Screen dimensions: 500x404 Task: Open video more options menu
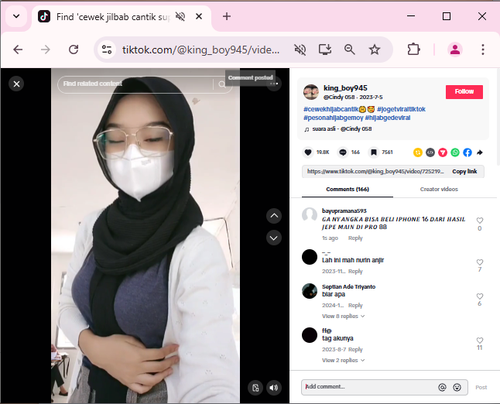[x=274, y=84]
